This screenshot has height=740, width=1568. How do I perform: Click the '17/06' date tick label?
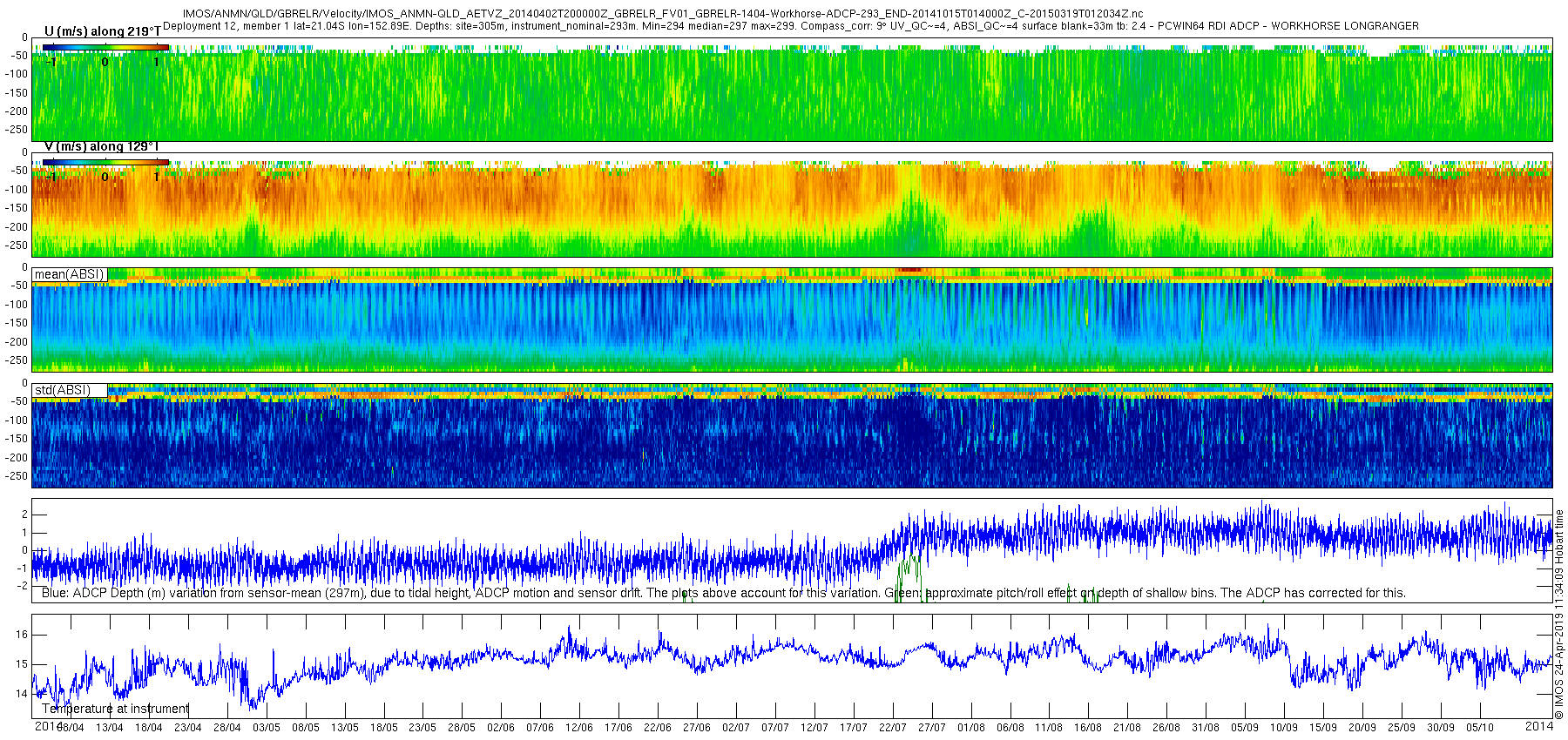click(x=618, y=728)
